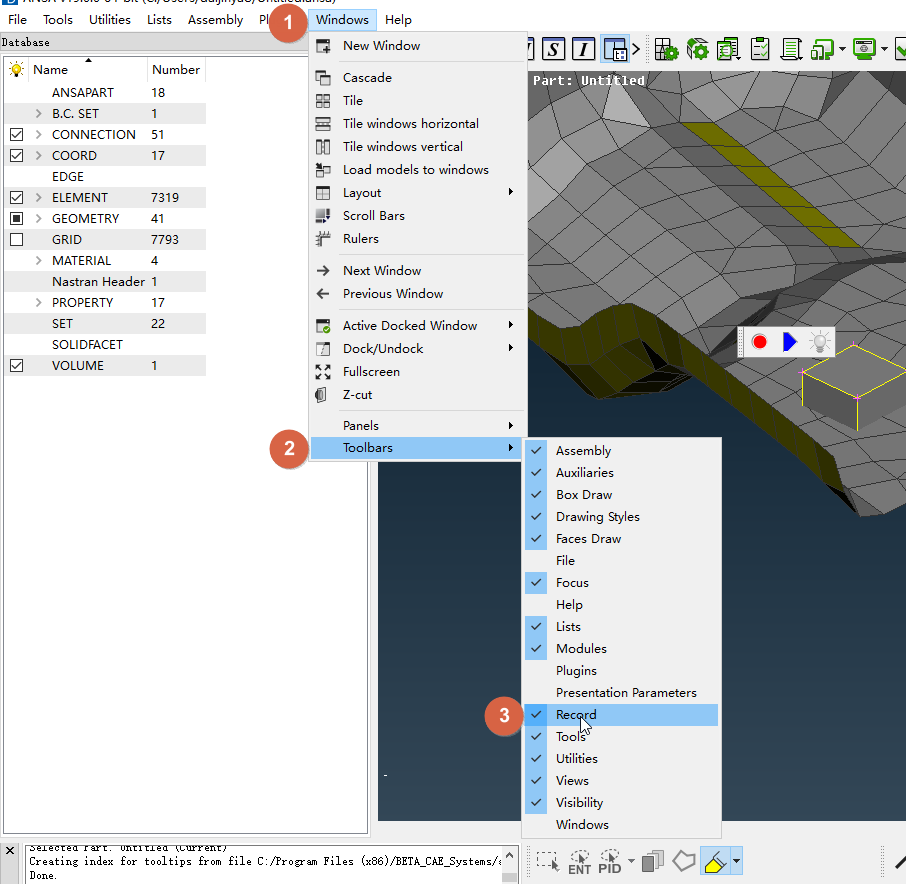Click the 3D box with gear icon
The image size is (906, 884).
(x=697, y=50)
